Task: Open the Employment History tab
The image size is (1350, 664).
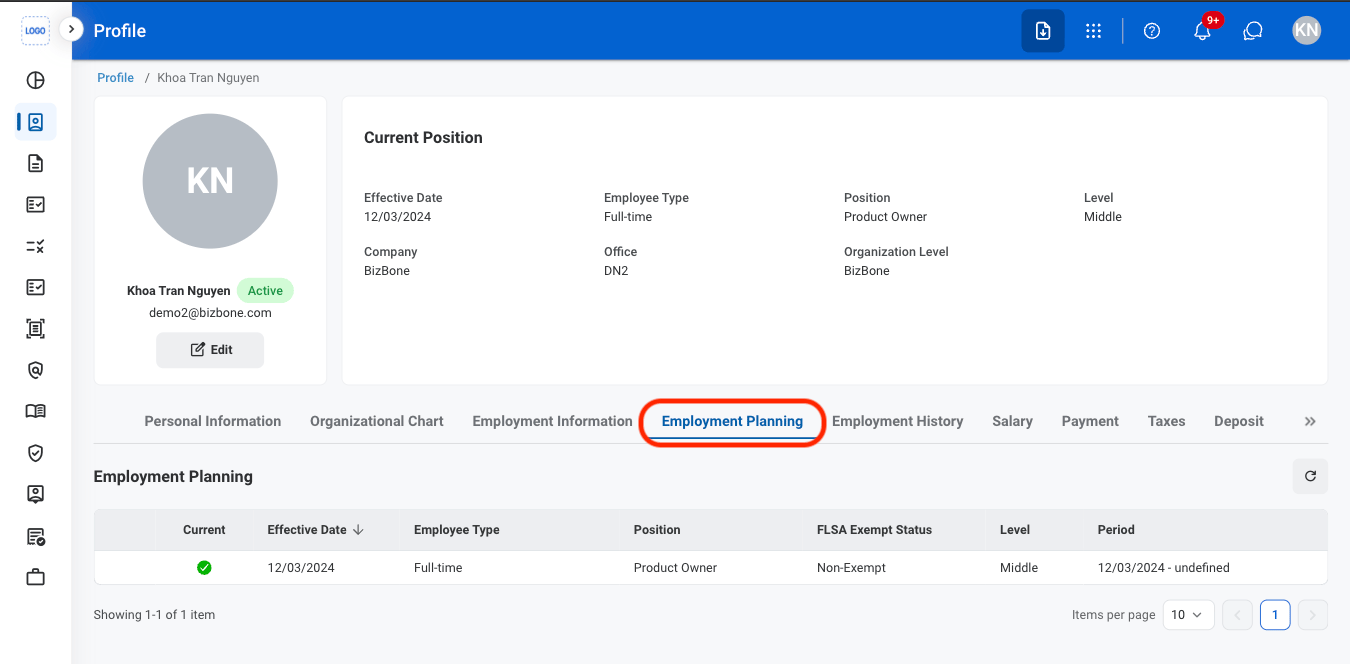Action: point(898,421)
